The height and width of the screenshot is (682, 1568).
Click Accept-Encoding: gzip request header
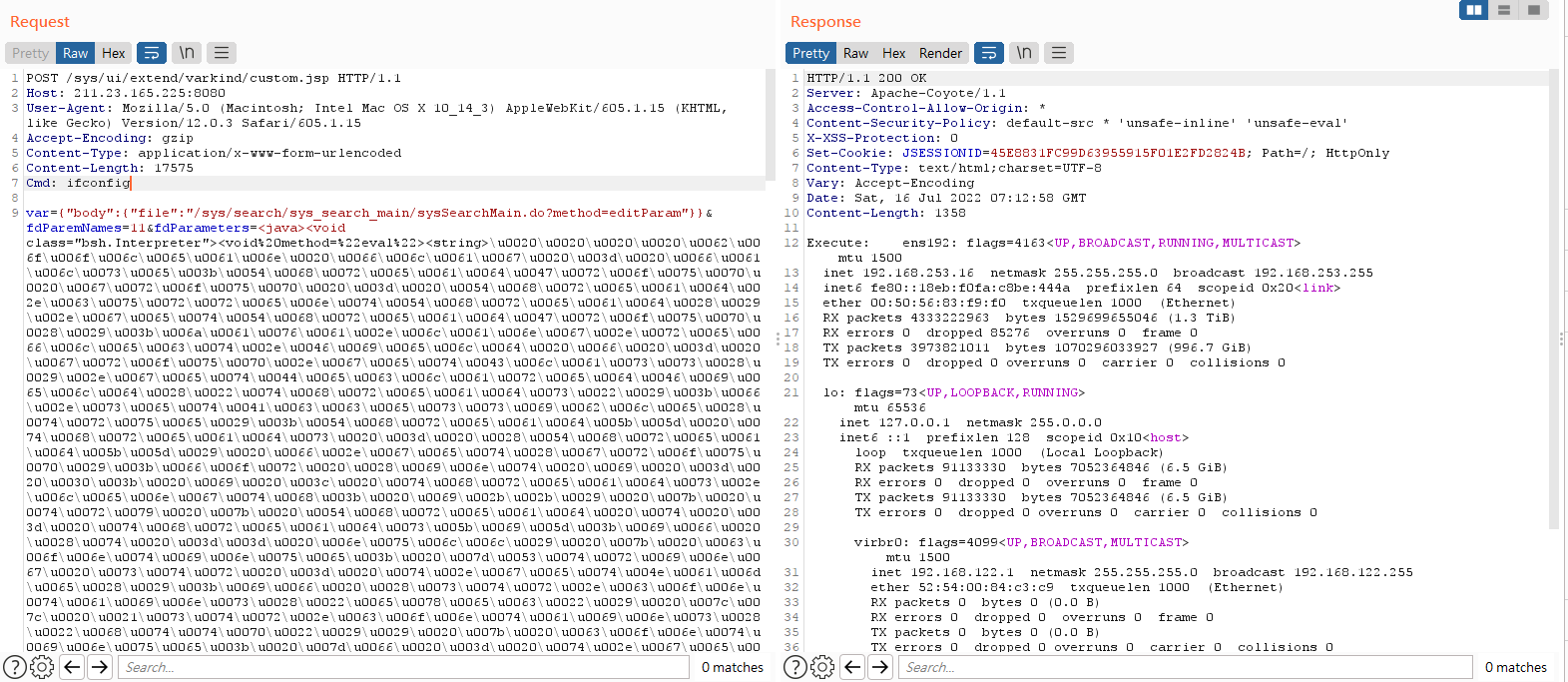(110, 138)
